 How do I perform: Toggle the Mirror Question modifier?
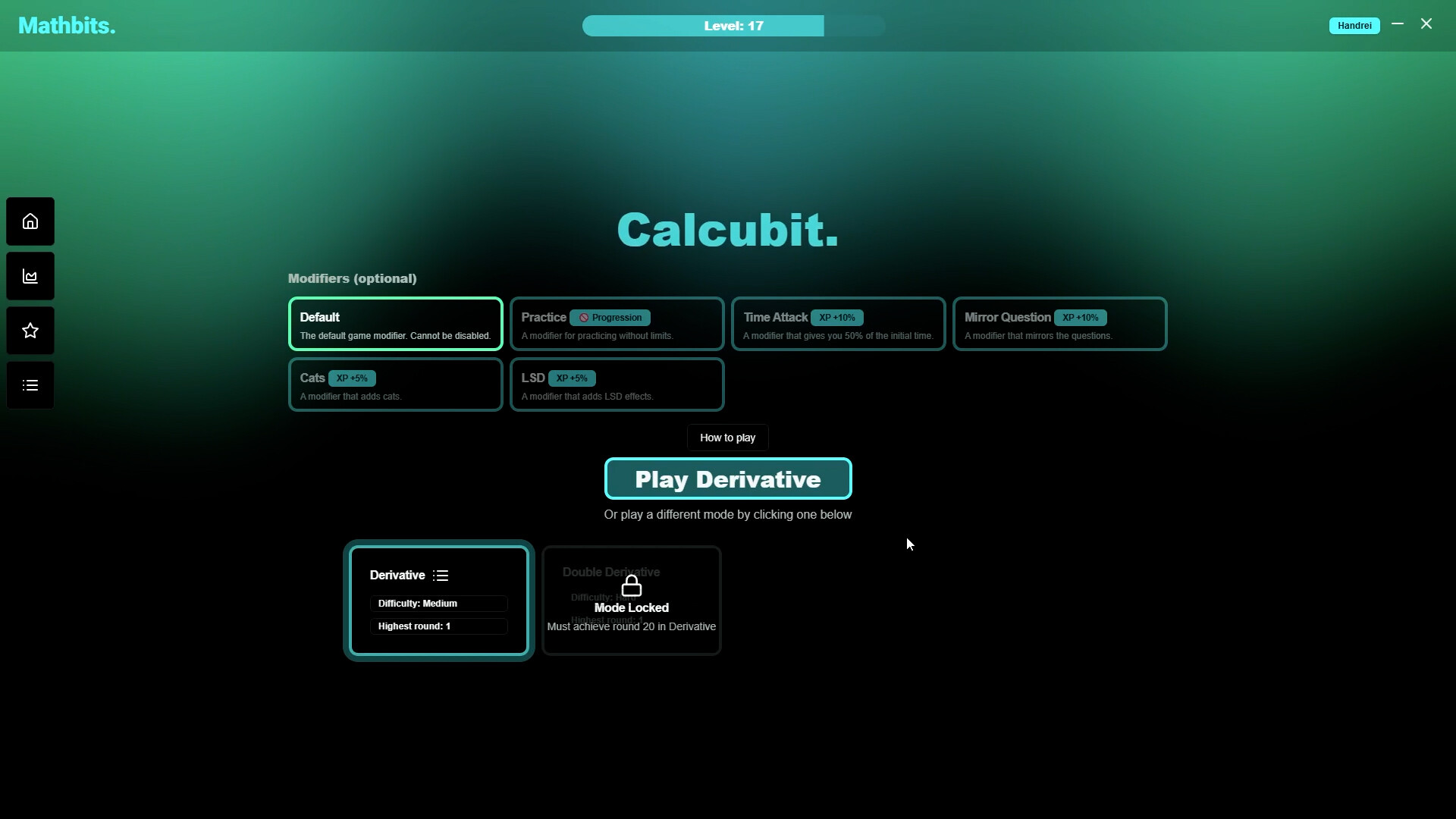pos(1059,324)
